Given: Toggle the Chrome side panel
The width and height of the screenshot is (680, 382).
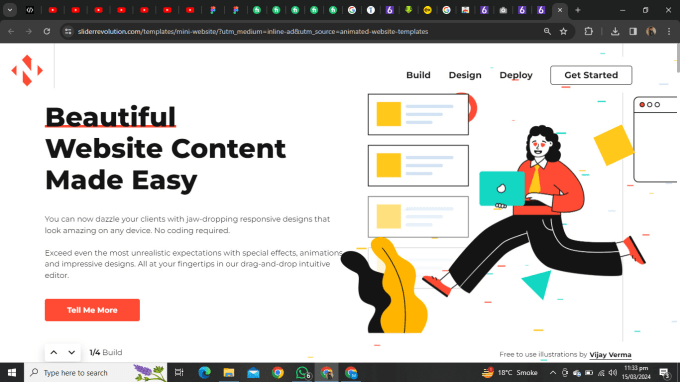Looking at the screenshot, I should point(633,31).
